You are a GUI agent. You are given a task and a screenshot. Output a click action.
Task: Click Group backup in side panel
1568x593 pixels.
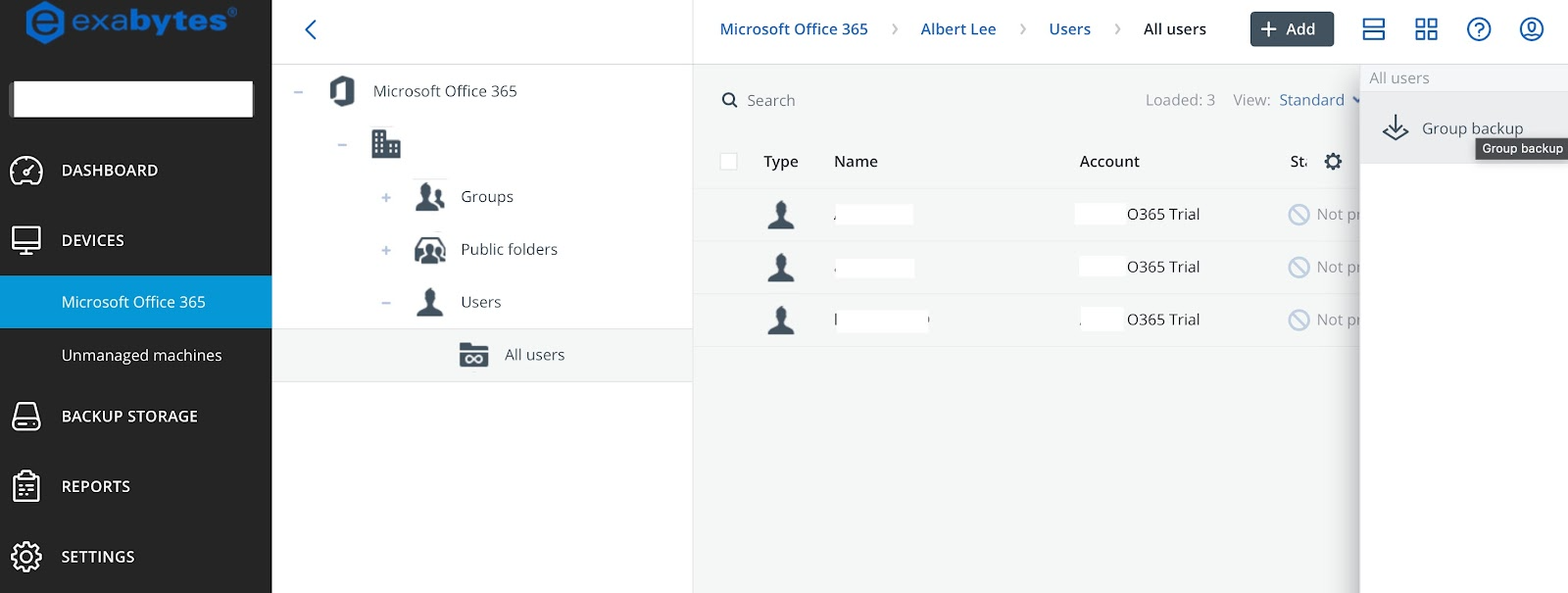coord(1464,128)
